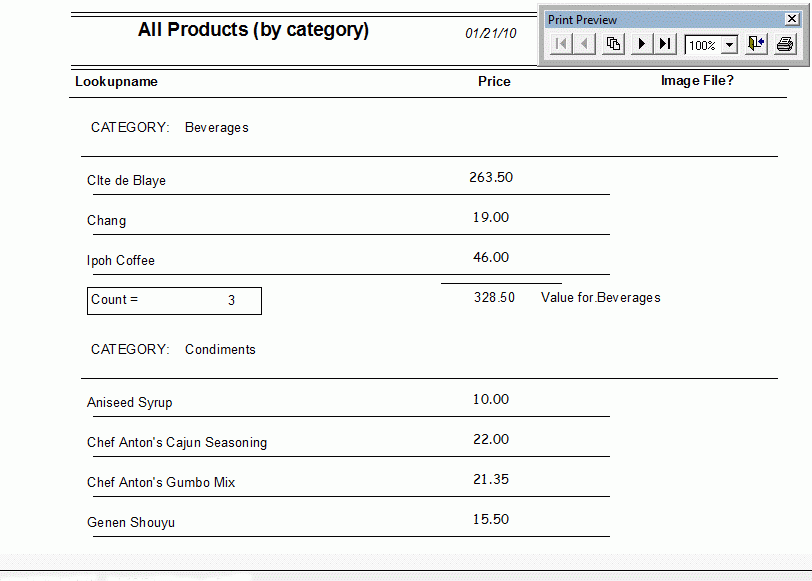Select the Price column header
812x581 pixels.
[494, 81]
